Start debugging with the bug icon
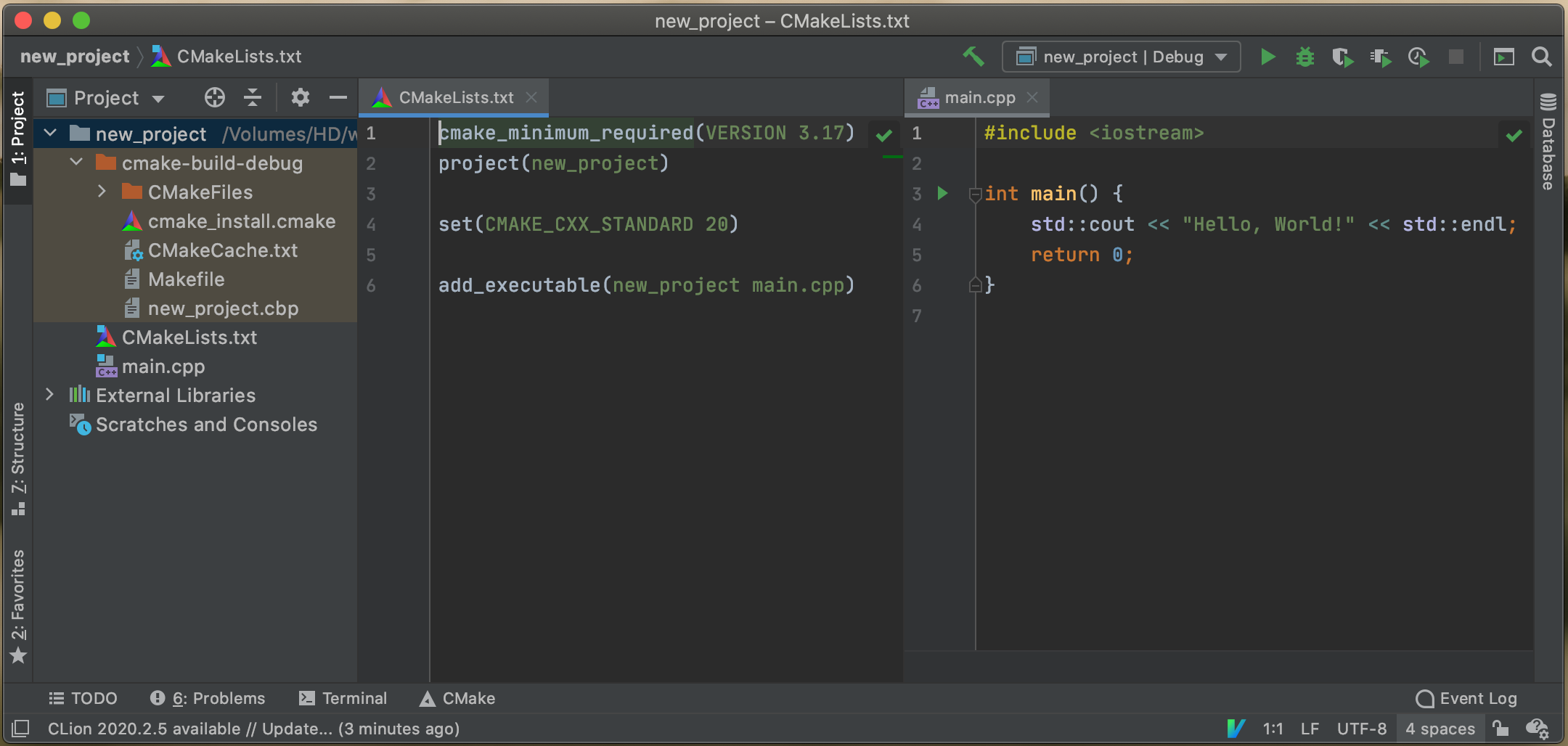Viewport: 1568px width, 746px height. tap(1304, 57)
